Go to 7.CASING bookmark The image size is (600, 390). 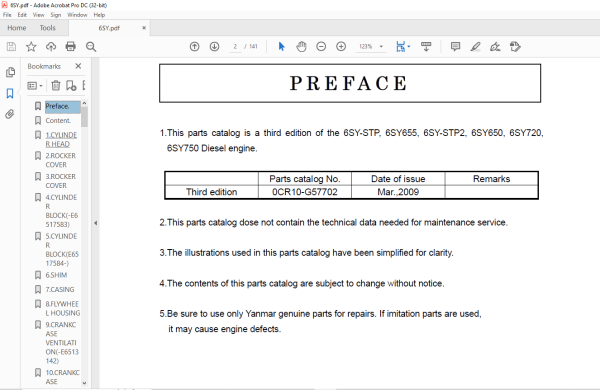click(60, 290)
